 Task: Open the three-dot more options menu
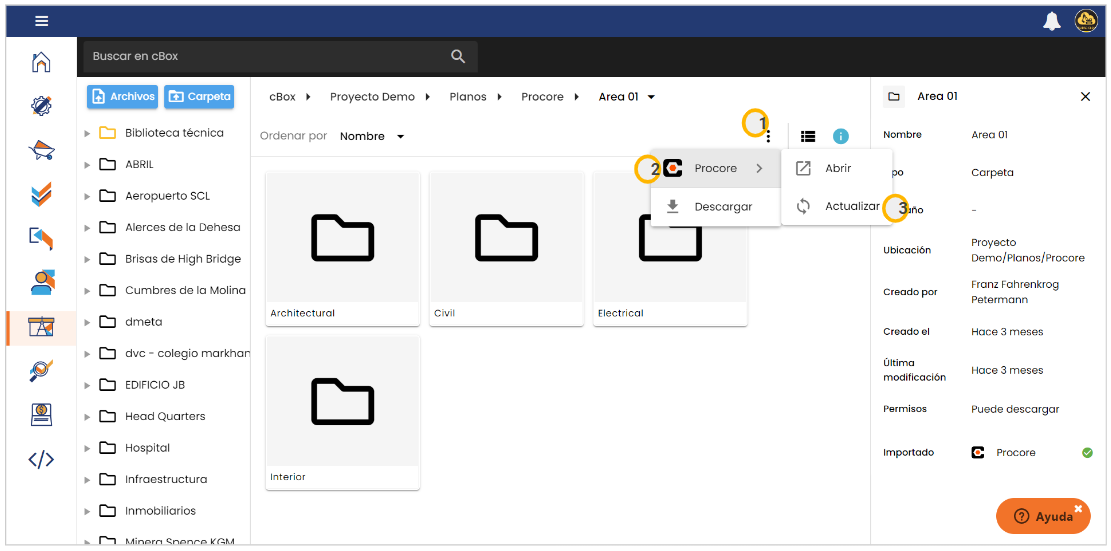tap(768, 135)
